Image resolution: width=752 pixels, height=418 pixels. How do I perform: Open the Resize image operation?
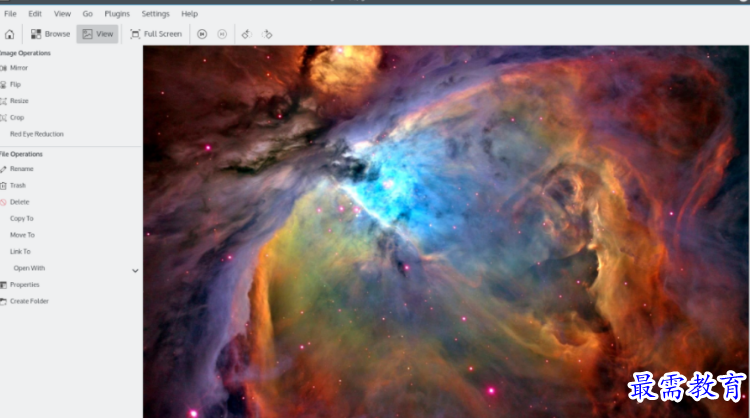(18, 101)
